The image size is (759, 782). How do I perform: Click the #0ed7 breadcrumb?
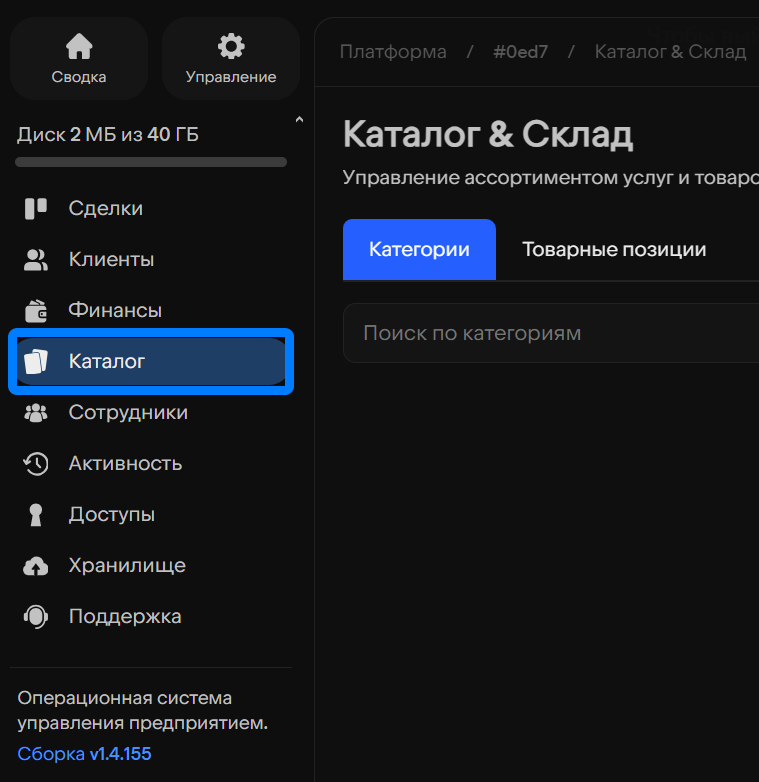(x=520, y=51)
